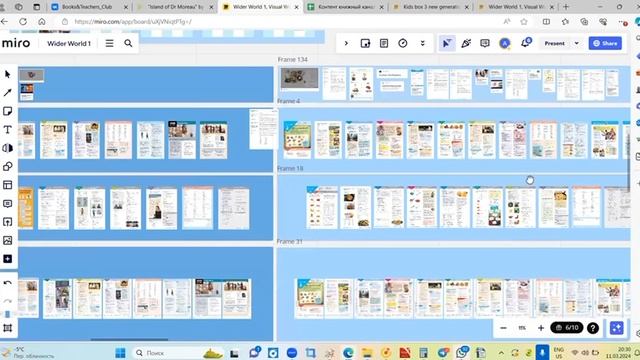Switch to the Book&Teachers_Club tab
The image size is (640, 360).
click(x=89, y=7)
